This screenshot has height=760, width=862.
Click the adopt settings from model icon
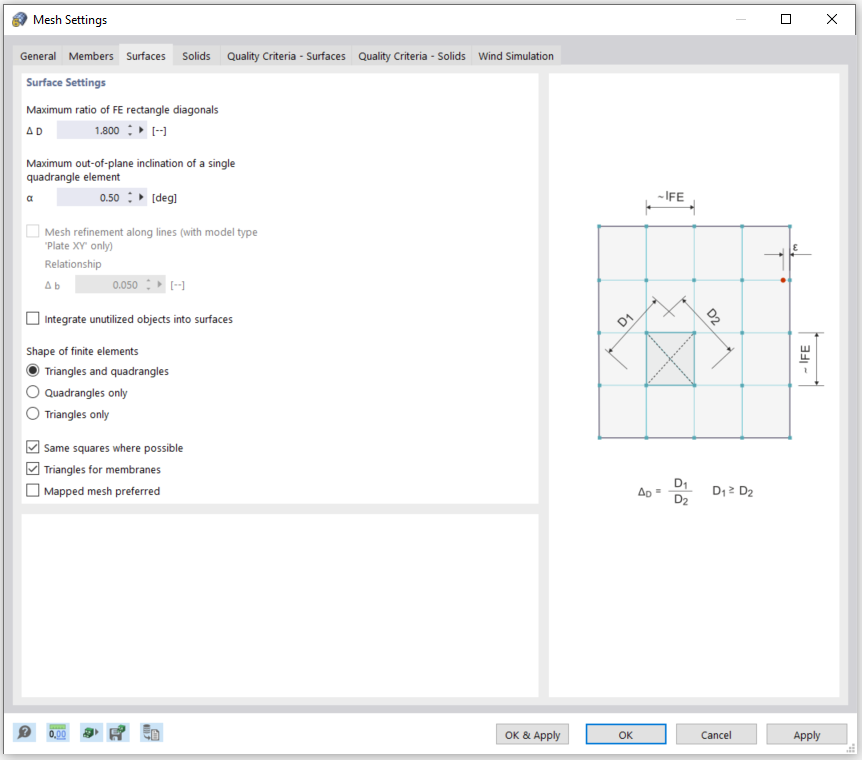point(90,733)
